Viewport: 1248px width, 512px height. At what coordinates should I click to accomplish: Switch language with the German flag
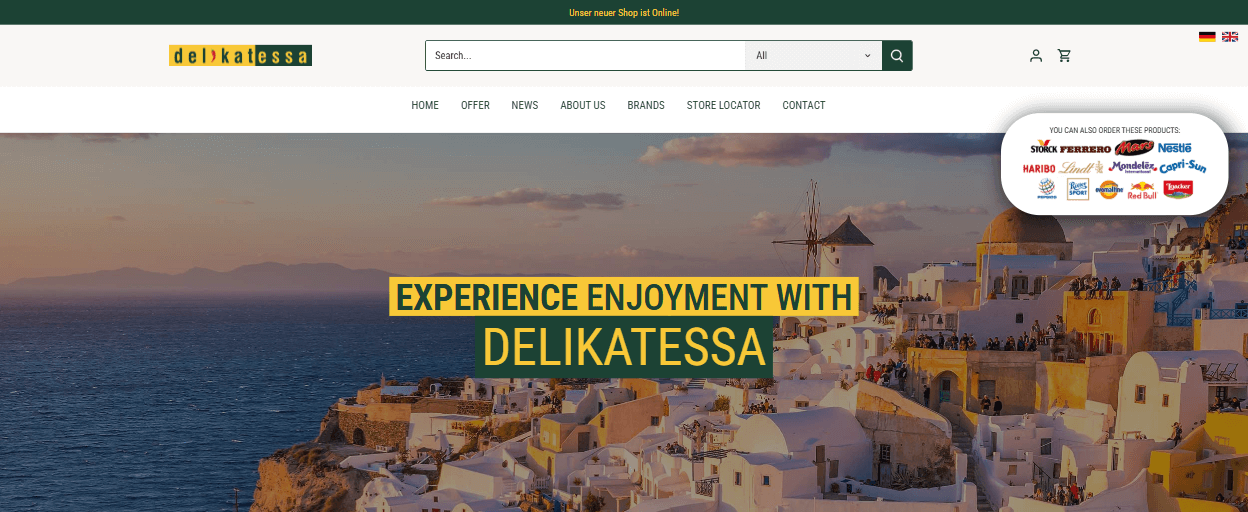click(x=1207, y=37)
